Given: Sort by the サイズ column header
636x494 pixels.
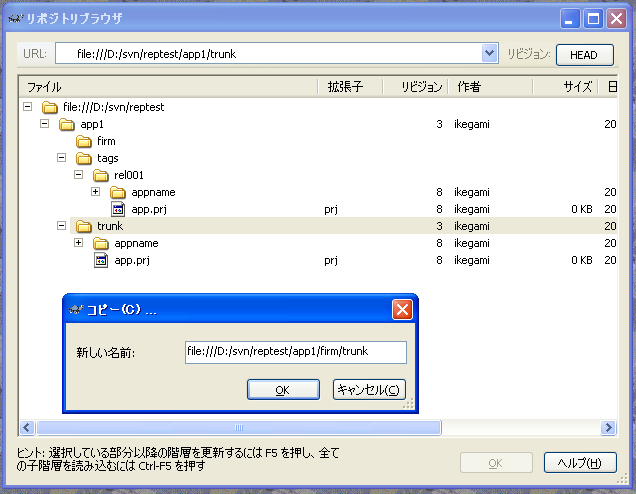Looking at the screenshot, I should [565, 87].
